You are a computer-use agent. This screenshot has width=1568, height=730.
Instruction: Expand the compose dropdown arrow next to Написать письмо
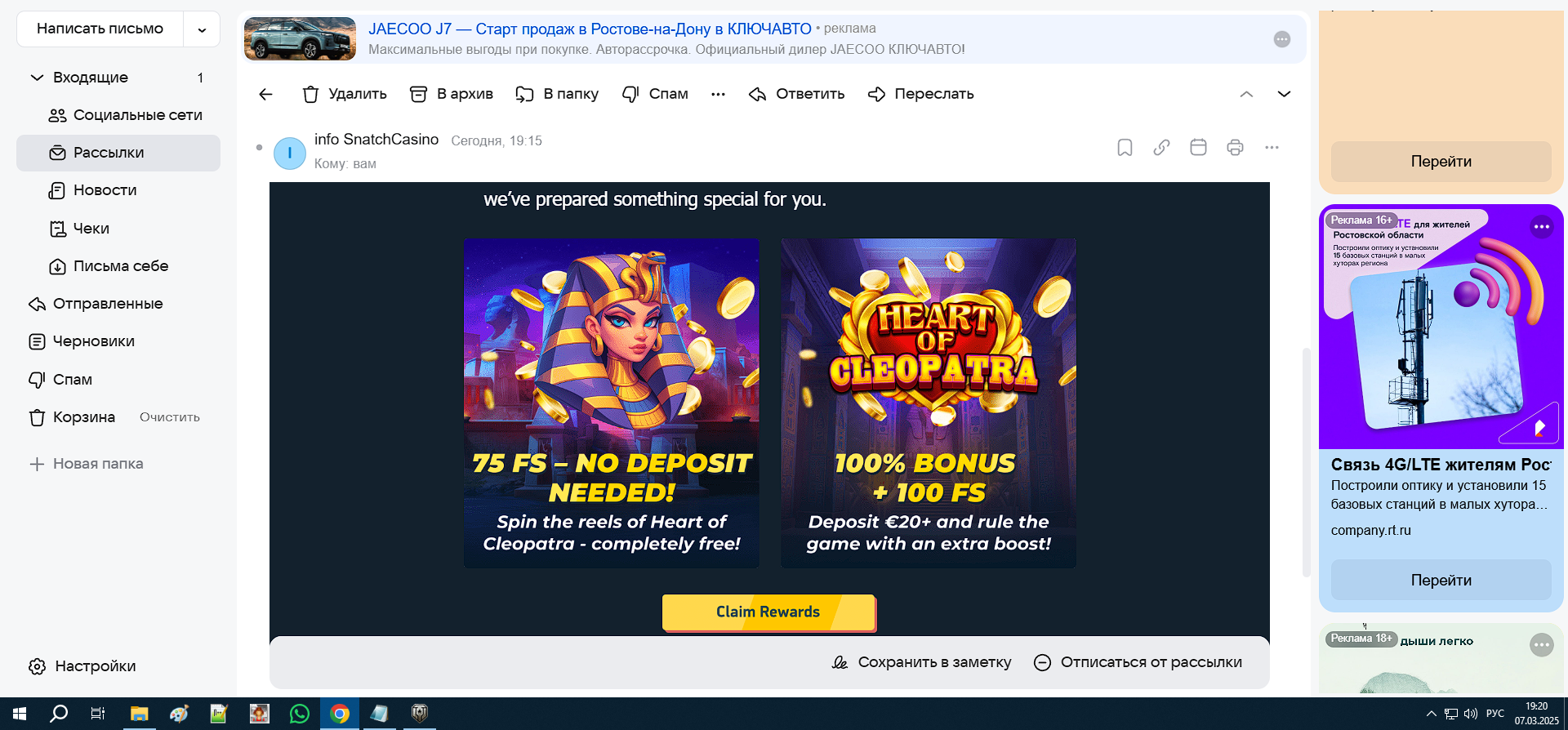pos(202,29)
